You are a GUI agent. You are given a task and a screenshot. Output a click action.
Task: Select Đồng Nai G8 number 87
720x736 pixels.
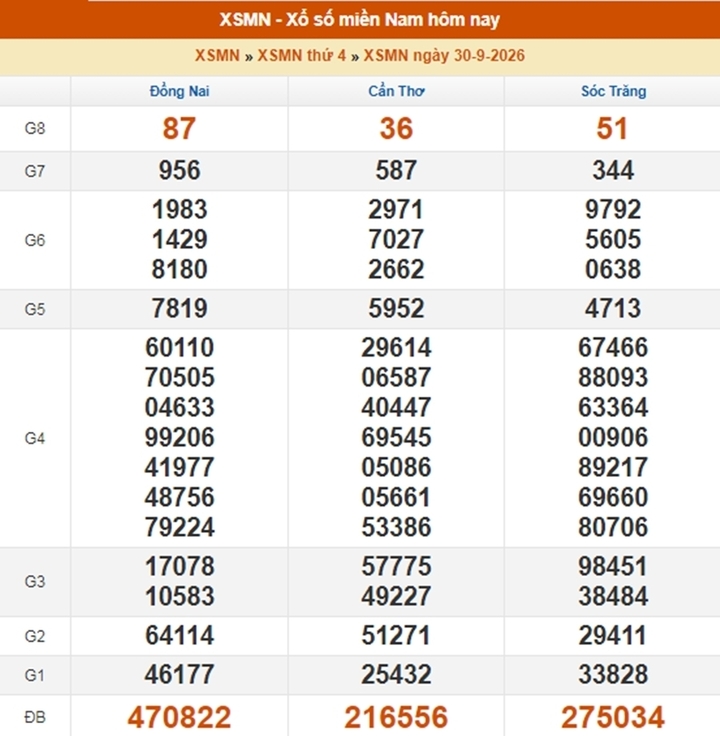coord(179,128)
